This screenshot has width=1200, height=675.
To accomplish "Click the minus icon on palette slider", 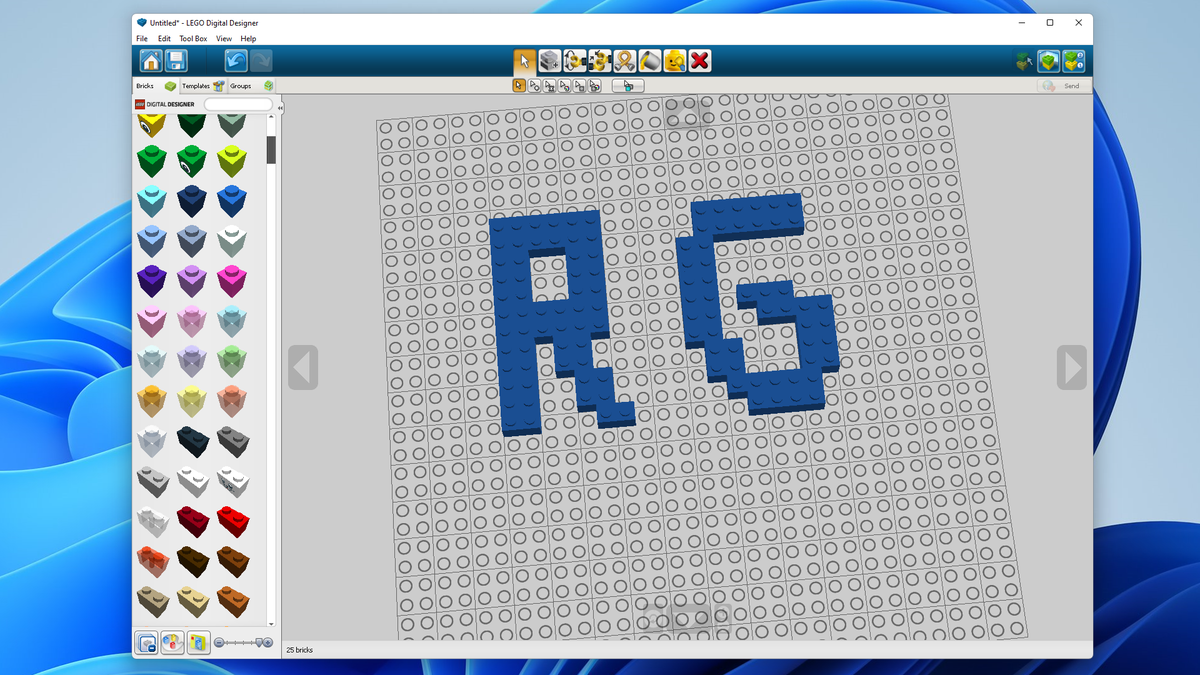I will pos(219,642).
